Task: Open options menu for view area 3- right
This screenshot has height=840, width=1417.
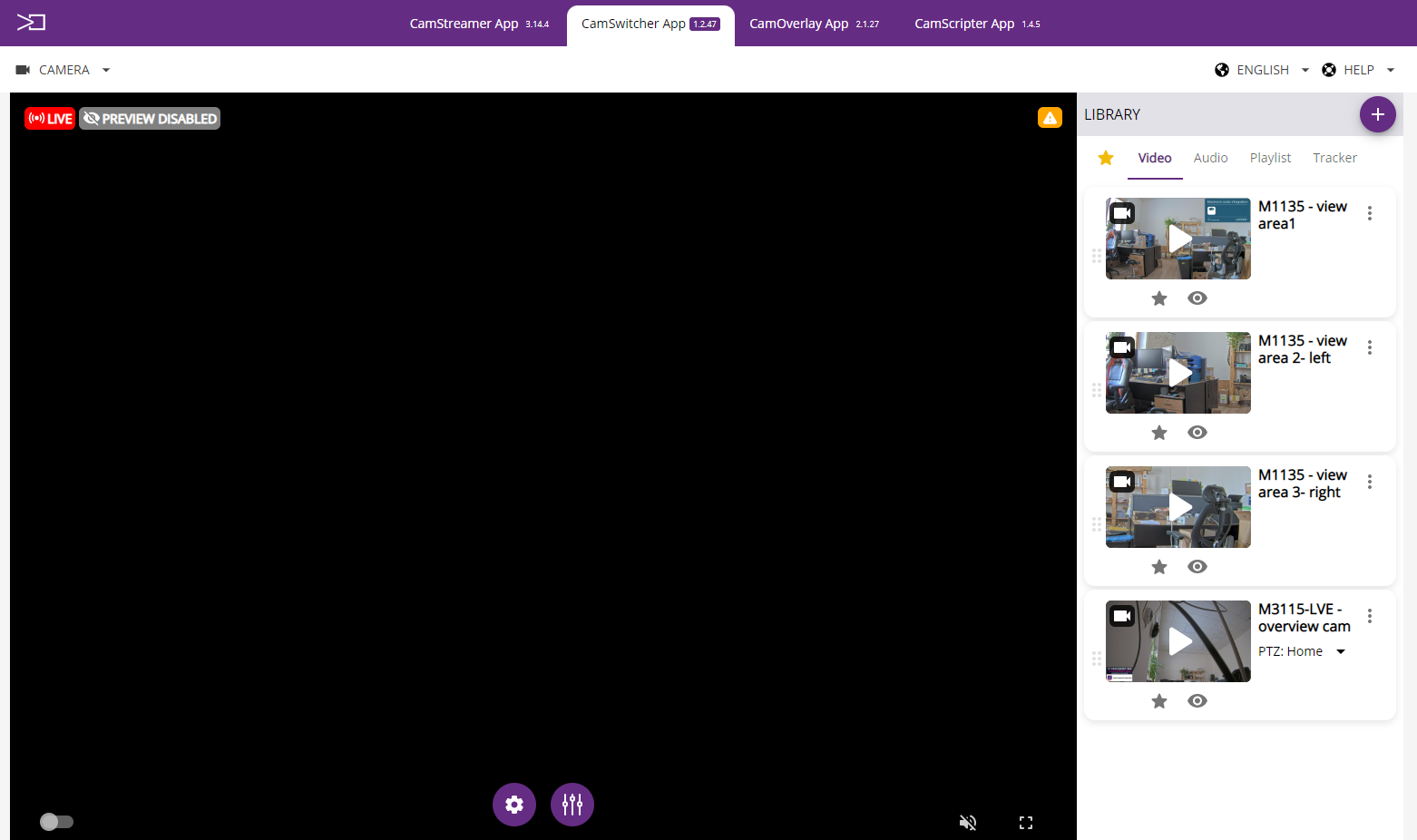Action: point(1370,482)
